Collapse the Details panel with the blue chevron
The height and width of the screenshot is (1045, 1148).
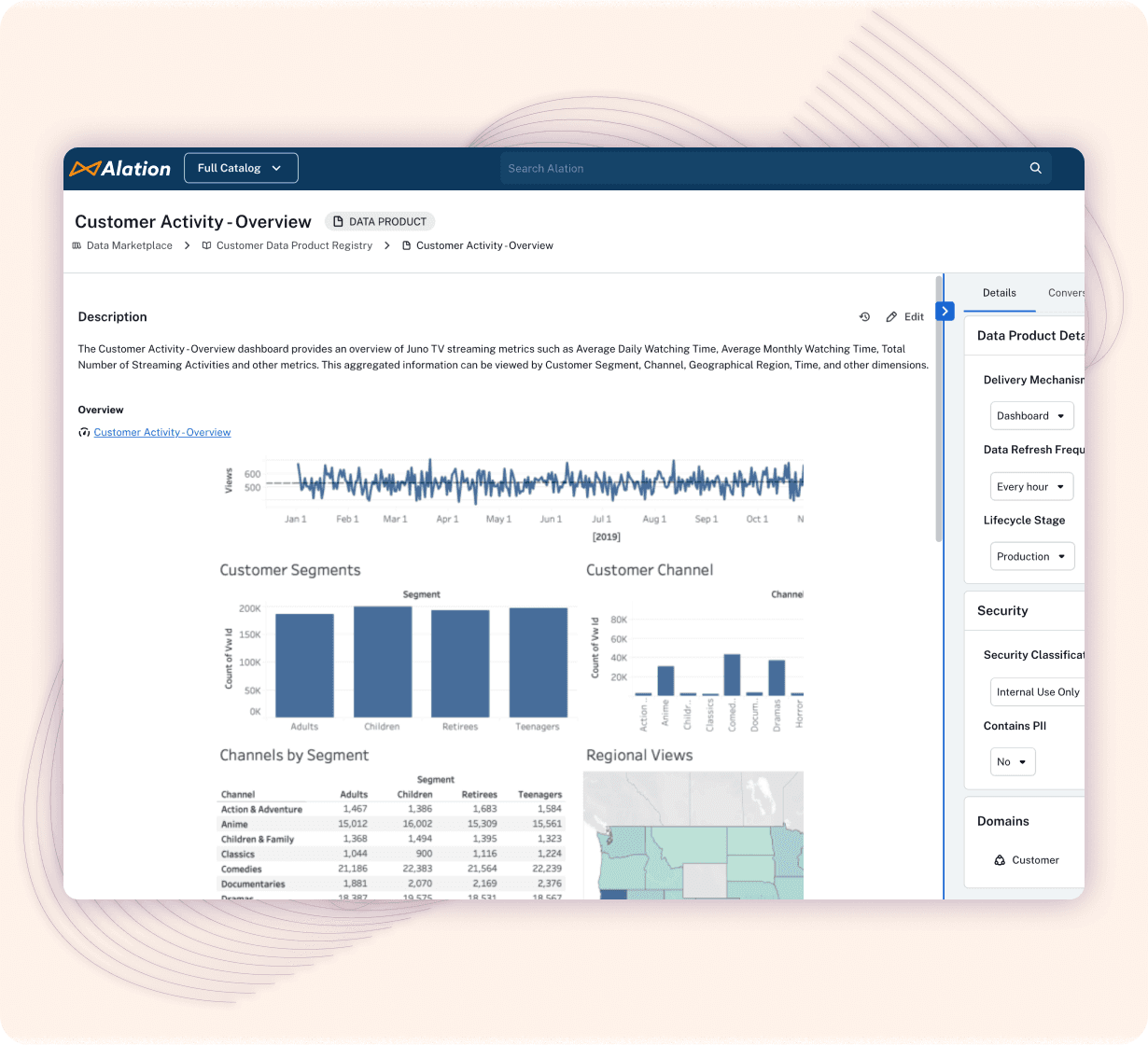point(945,311)
